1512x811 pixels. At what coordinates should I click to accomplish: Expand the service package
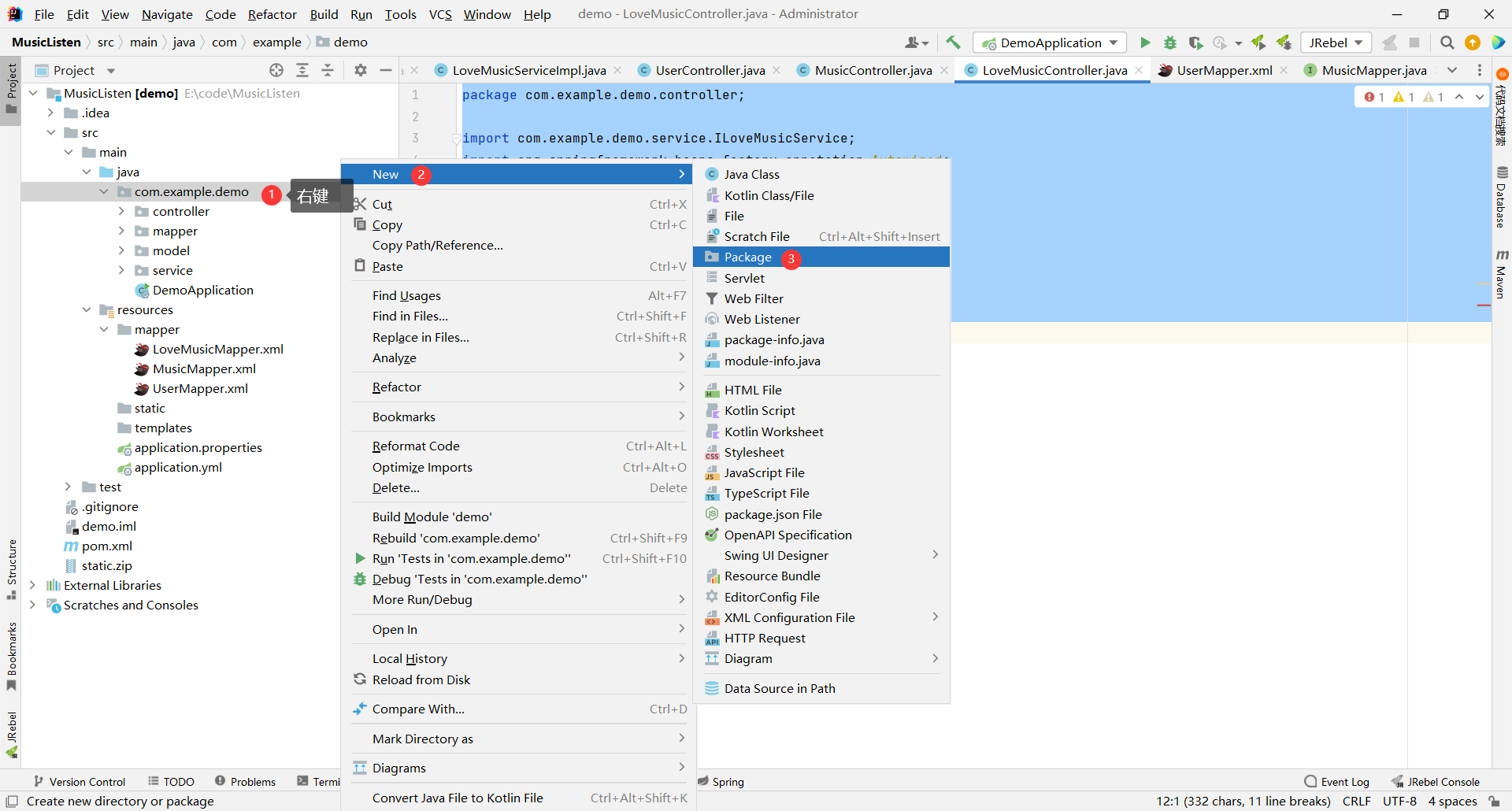coord(121,270)
